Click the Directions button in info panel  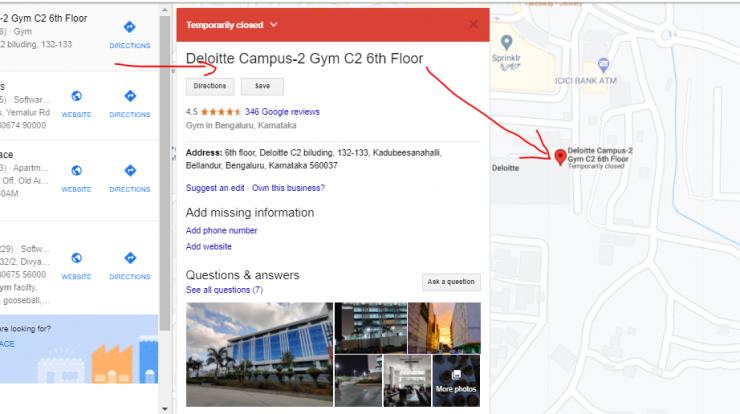point(210,86)
